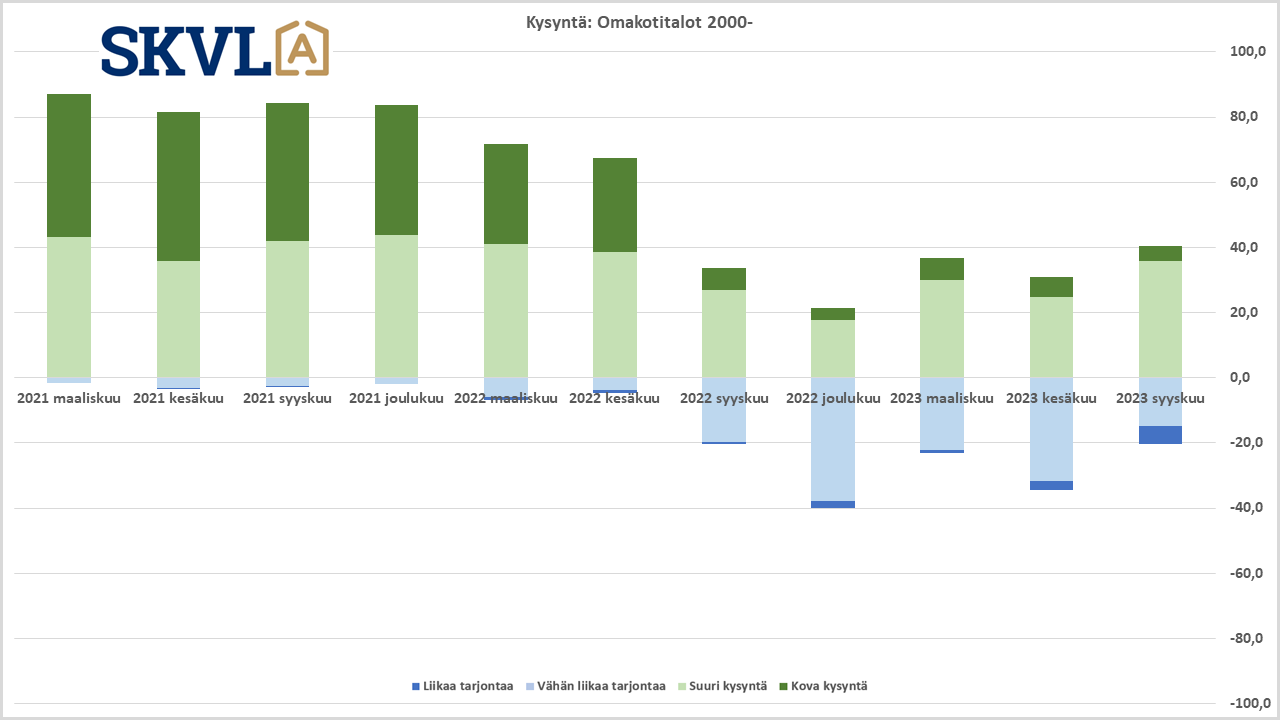Click light blue segment of 2023 kesäkuu bar

(1051, 430)
